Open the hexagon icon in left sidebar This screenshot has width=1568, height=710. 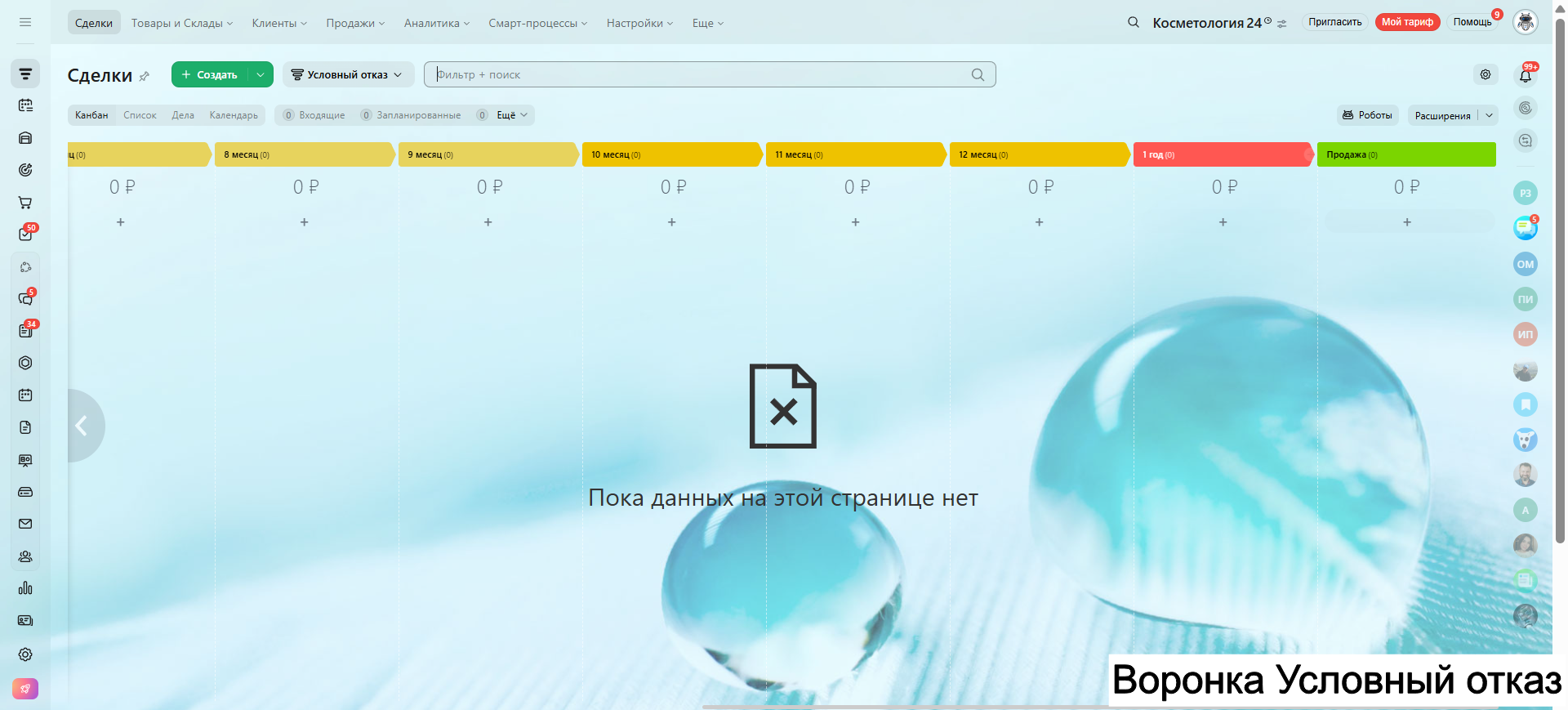pos(25,363)
